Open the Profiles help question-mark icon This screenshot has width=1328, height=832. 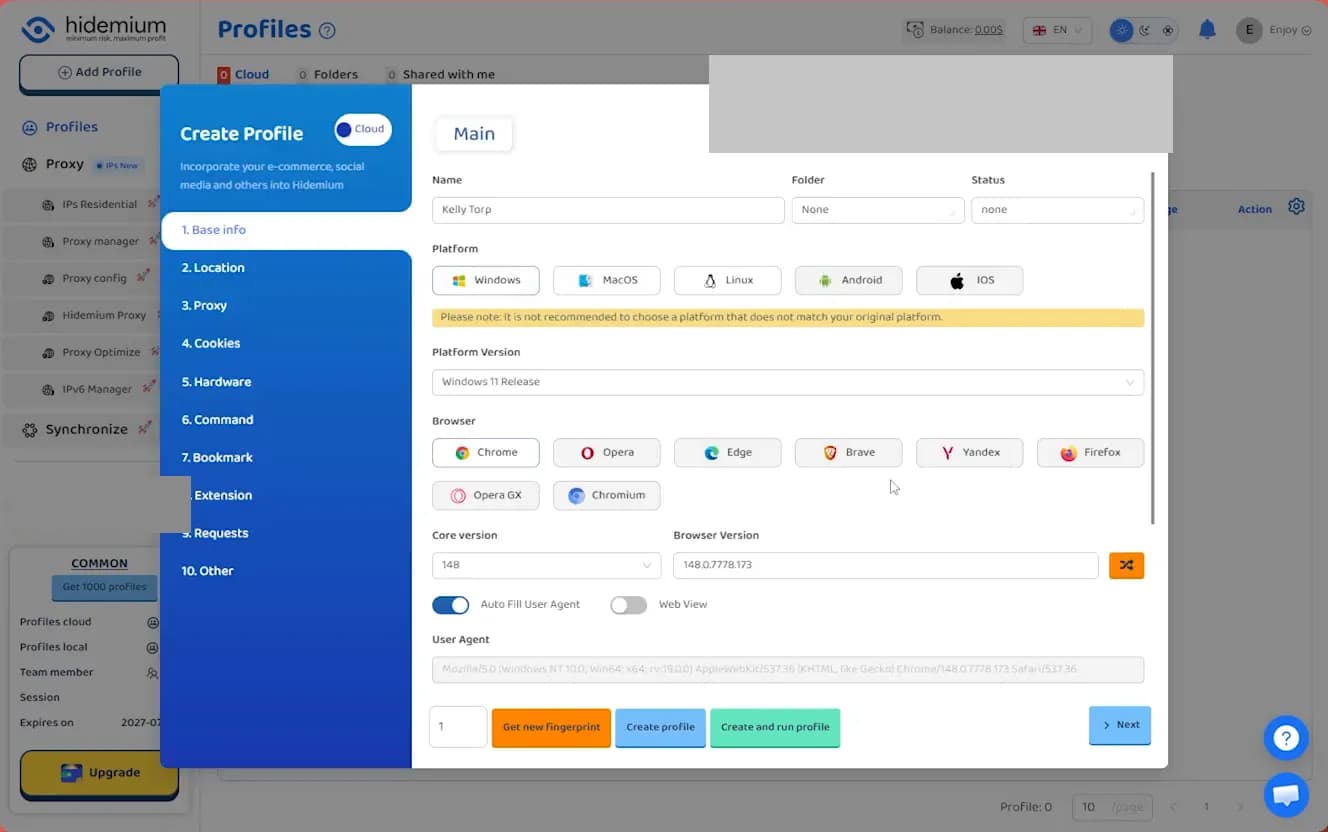[x=327, y=31]
